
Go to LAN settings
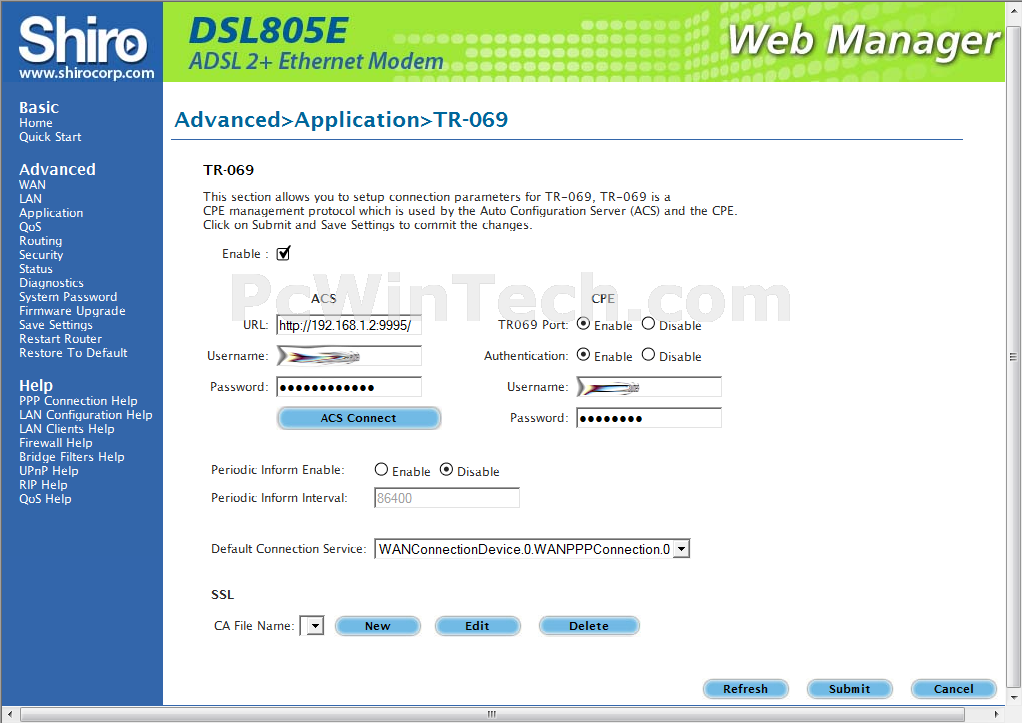click(31, 199)
